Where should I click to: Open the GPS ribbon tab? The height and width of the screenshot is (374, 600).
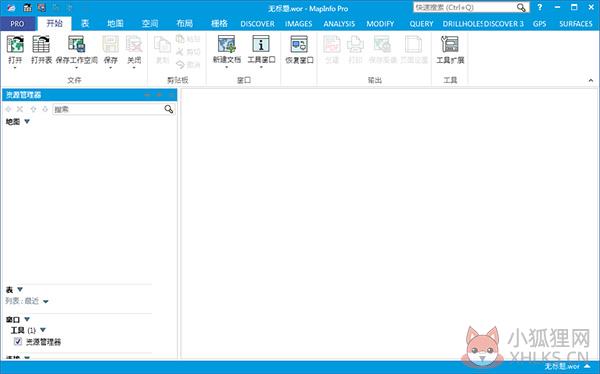(539, 24)
